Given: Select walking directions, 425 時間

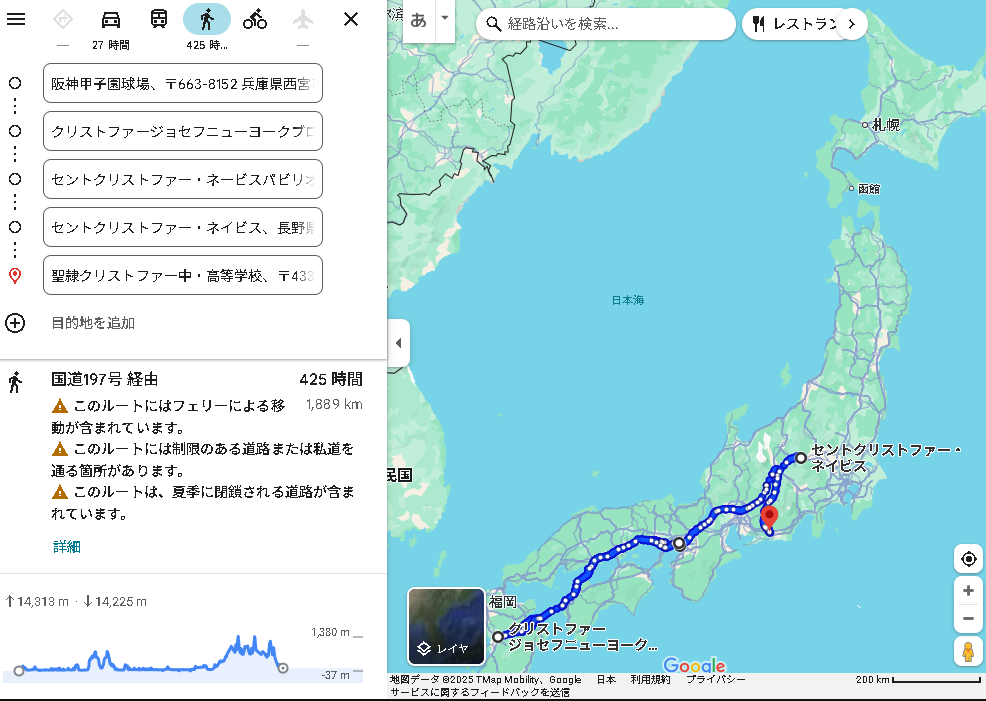Looking at the screenshot, I should click(x=207, y=19).
